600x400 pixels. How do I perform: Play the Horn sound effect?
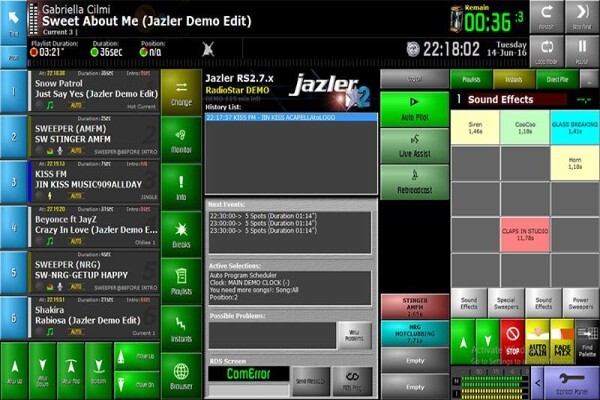coord(575,163)
